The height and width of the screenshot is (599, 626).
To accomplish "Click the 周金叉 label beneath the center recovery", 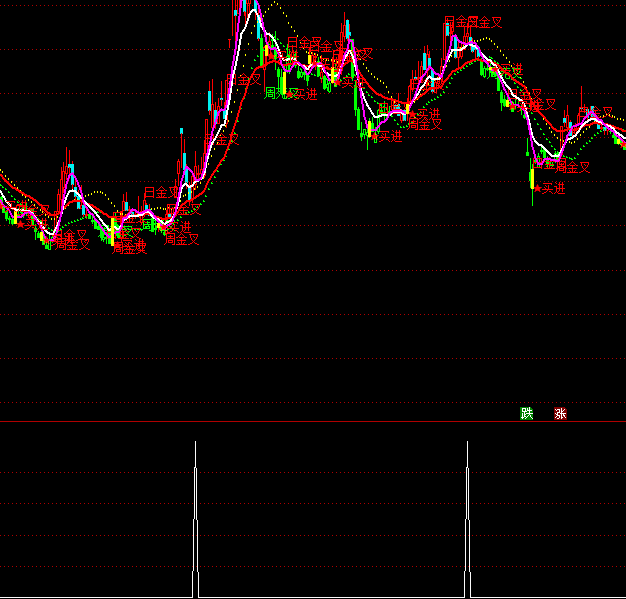I will [x=423, y=124].
